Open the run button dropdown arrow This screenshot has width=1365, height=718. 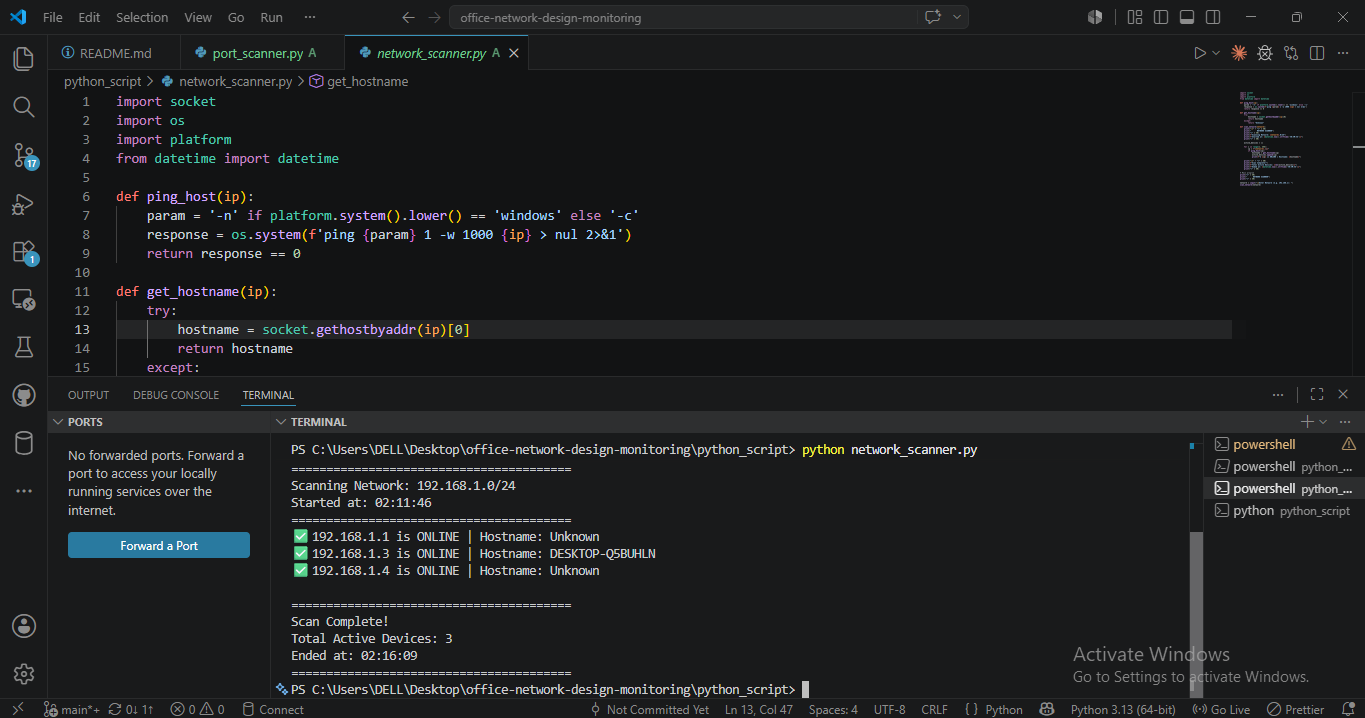(x=1216, y=53)
